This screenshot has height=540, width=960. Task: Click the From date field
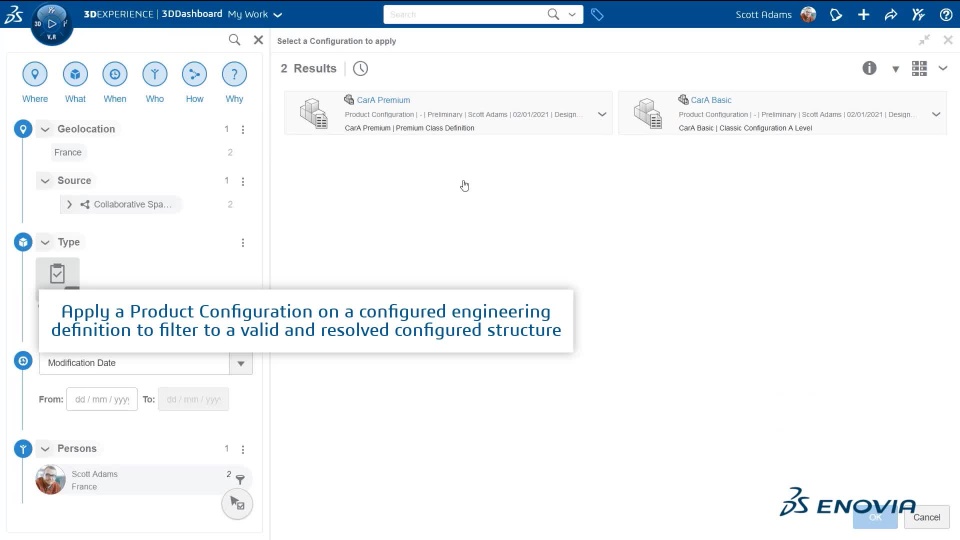tap(102, 399)
